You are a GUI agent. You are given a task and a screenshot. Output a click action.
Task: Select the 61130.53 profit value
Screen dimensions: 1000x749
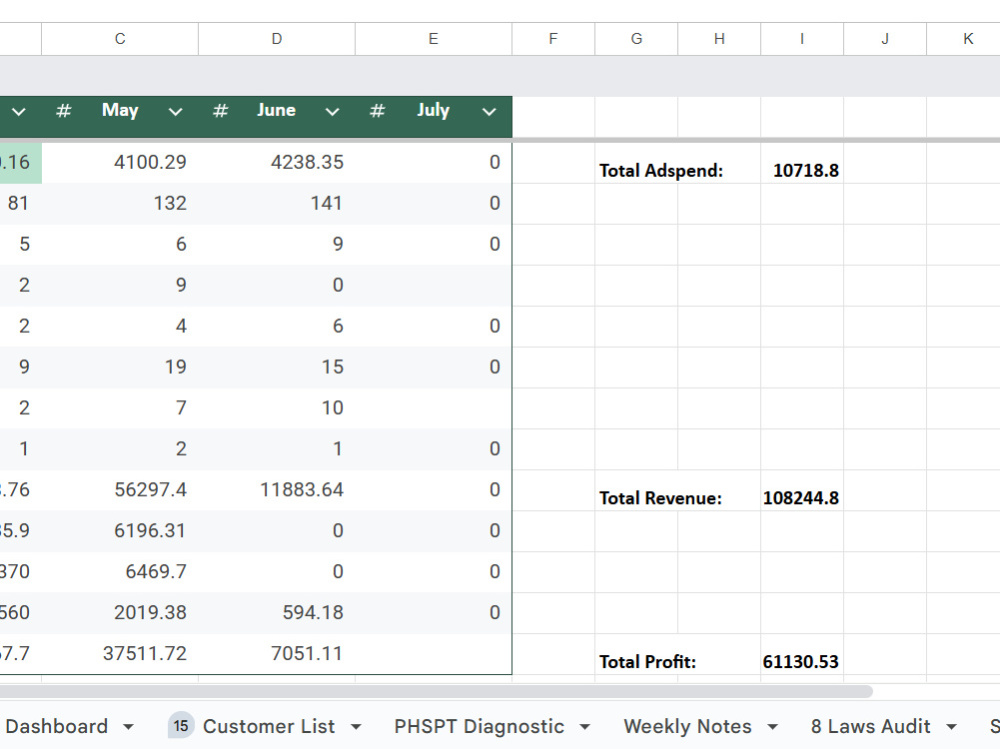click(x=802, y=662)
